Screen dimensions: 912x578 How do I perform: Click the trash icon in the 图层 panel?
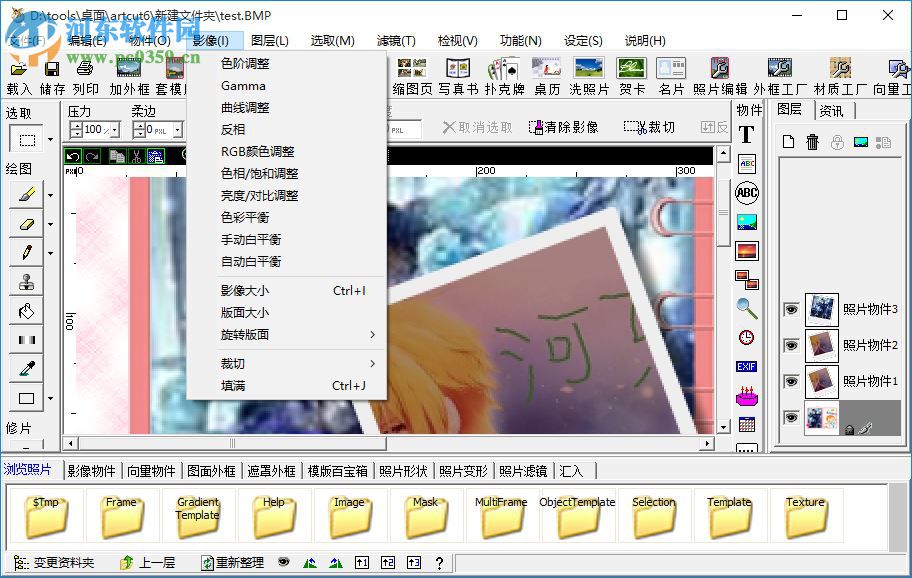[x=812, y=142]
